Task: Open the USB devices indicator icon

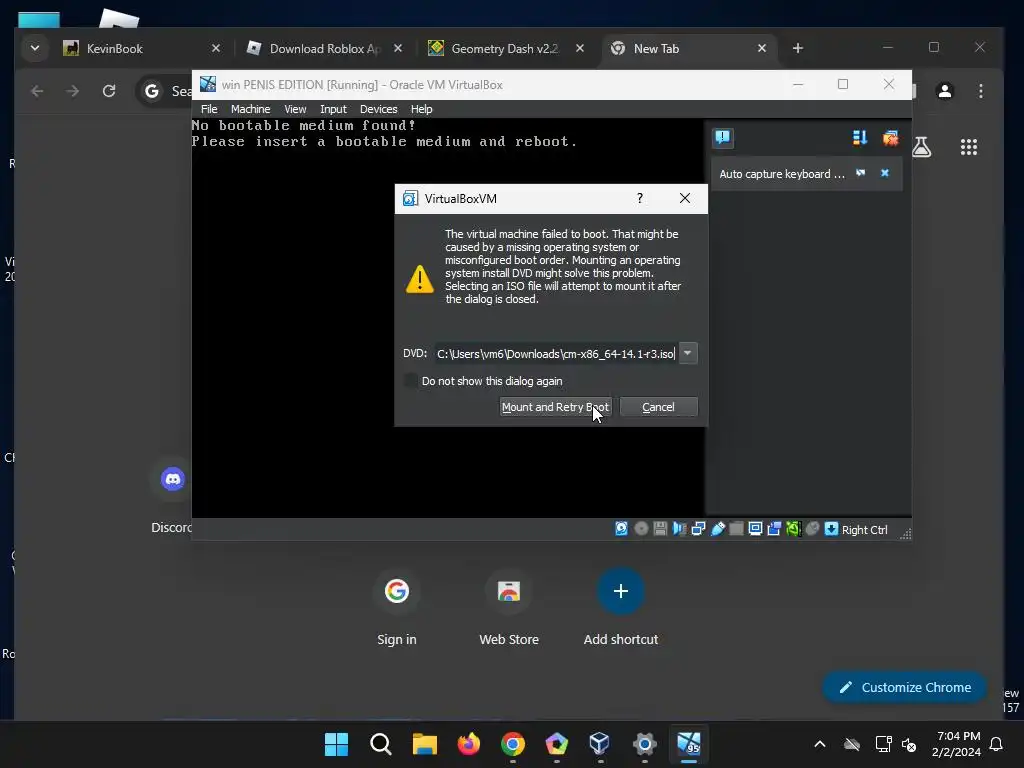Action: [x=717, y=529]
